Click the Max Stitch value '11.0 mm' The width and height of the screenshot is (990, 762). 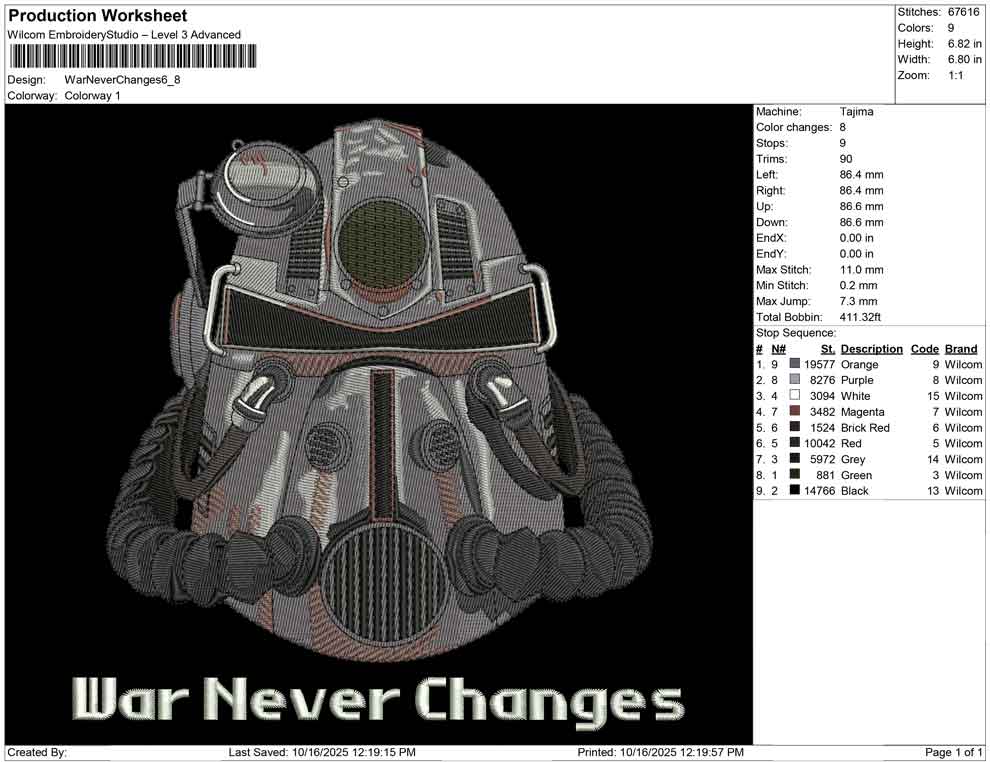pyautogui.click(x=861, y=270)
